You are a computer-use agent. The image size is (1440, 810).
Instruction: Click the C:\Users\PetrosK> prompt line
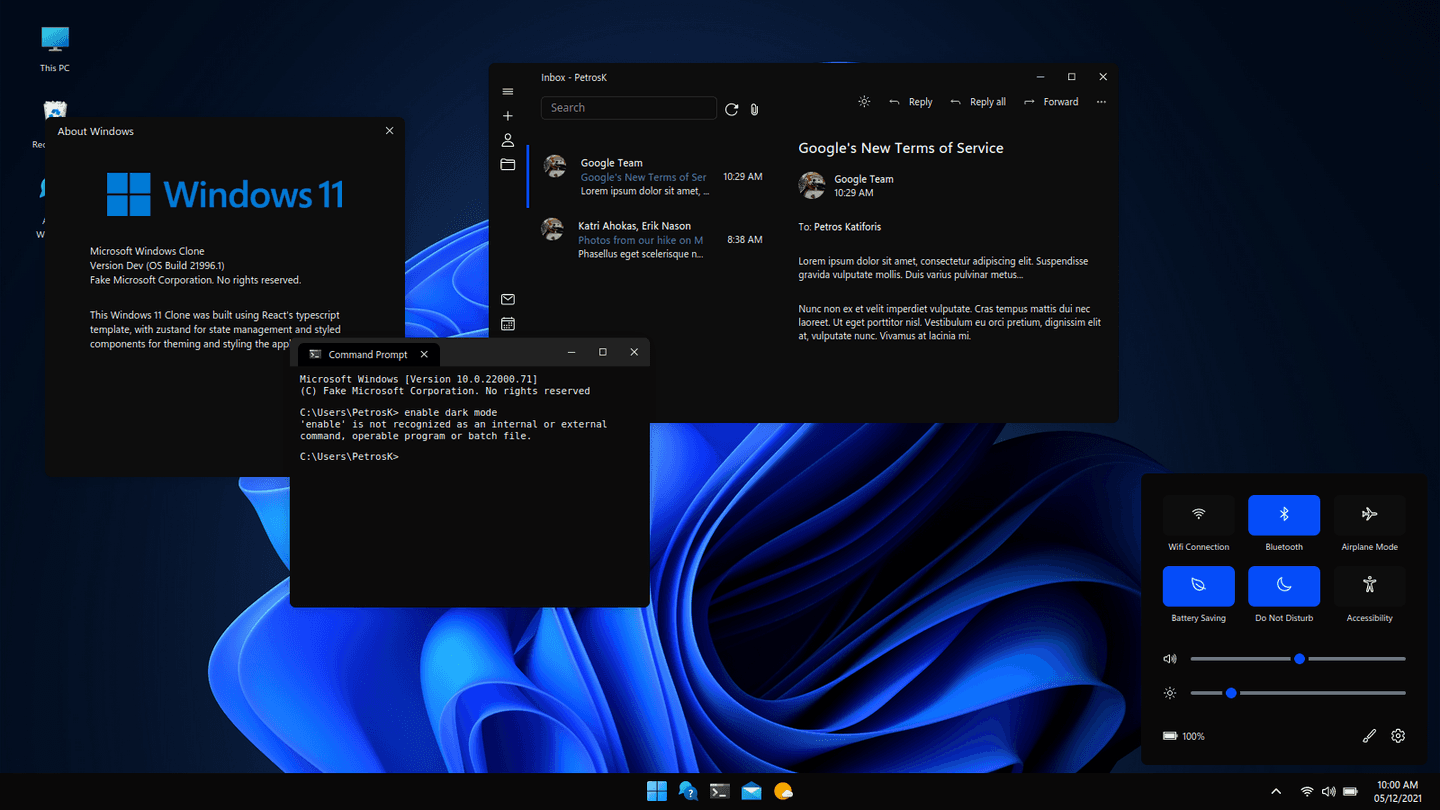(349, 457)
